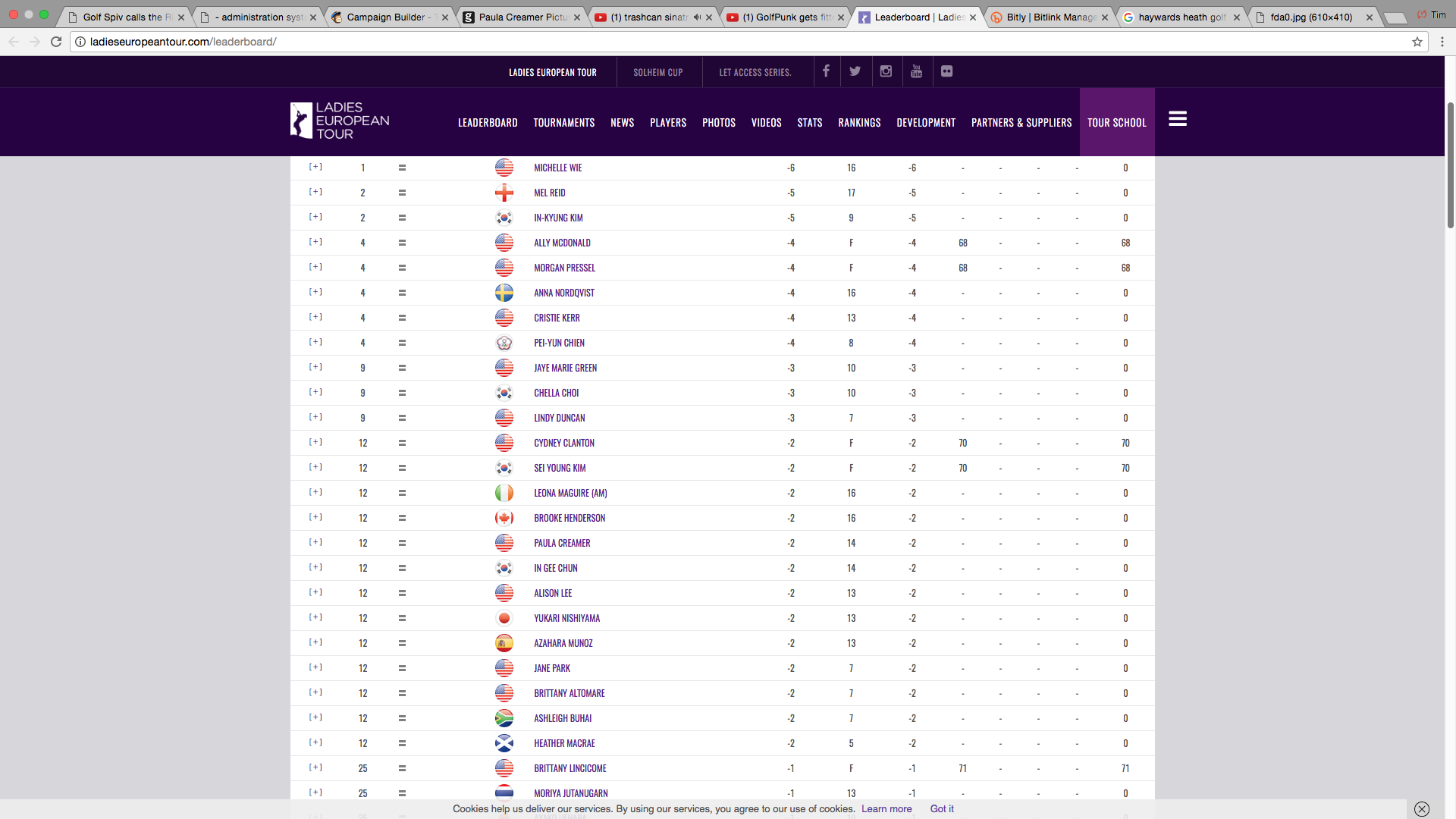This screenshot has height=819, width=1456.
Task: Expand Paula Creamer's row details
Action: click(x=315, y=542)
